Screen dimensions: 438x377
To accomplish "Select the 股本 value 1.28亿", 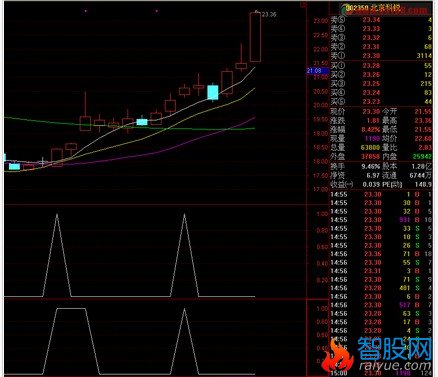I will [422, 166].
